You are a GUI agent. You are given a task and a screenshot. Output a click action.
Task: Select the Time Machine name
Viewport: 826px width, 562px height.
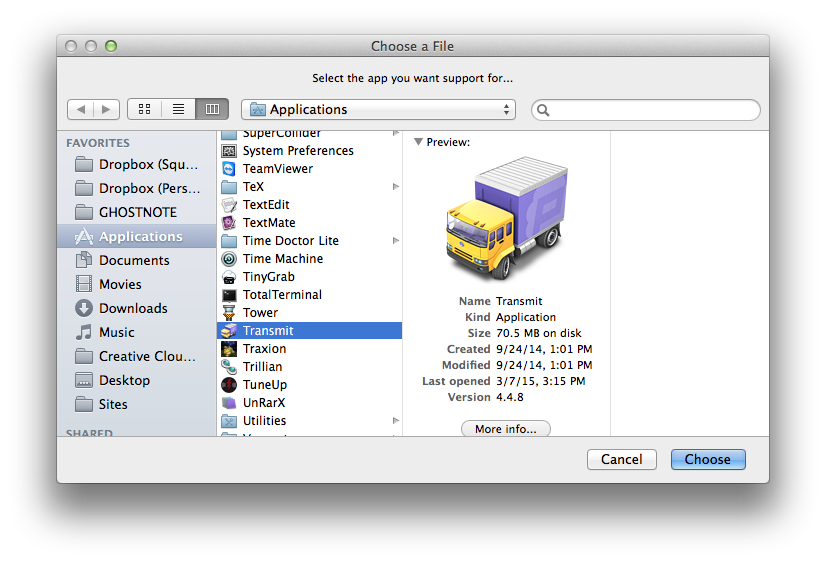283,259
